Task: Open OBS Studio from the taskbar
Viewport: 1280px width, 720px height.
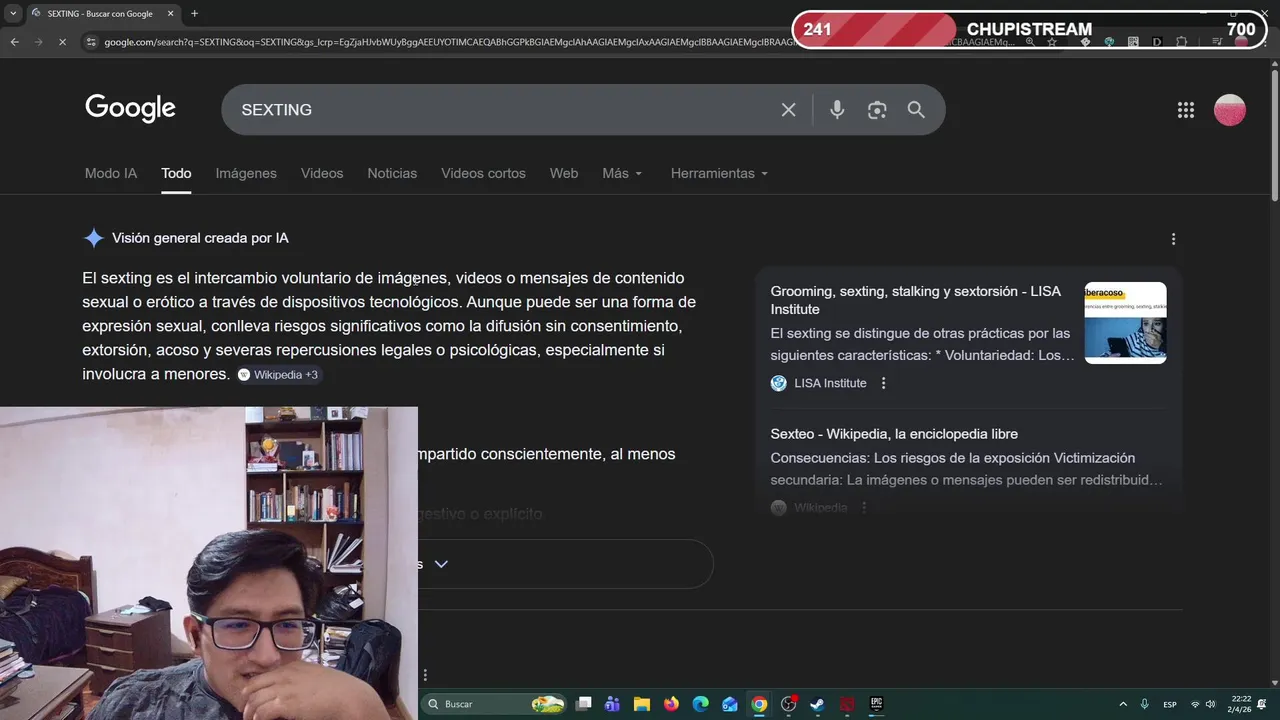Action: (789, 704)
